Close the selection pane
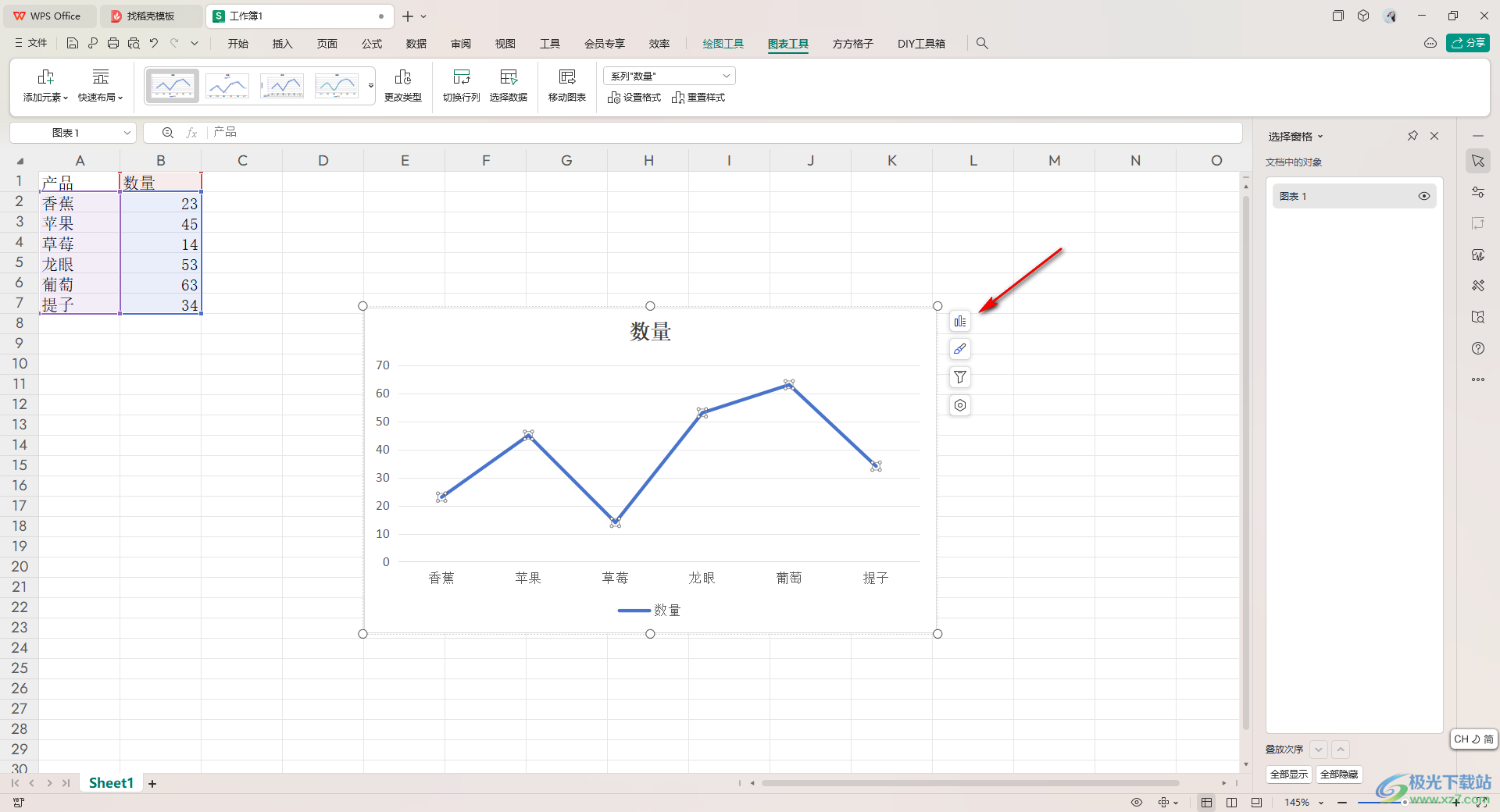Screen dimensions: 1500x812 pyautogui.click(x=1434, y=136)
